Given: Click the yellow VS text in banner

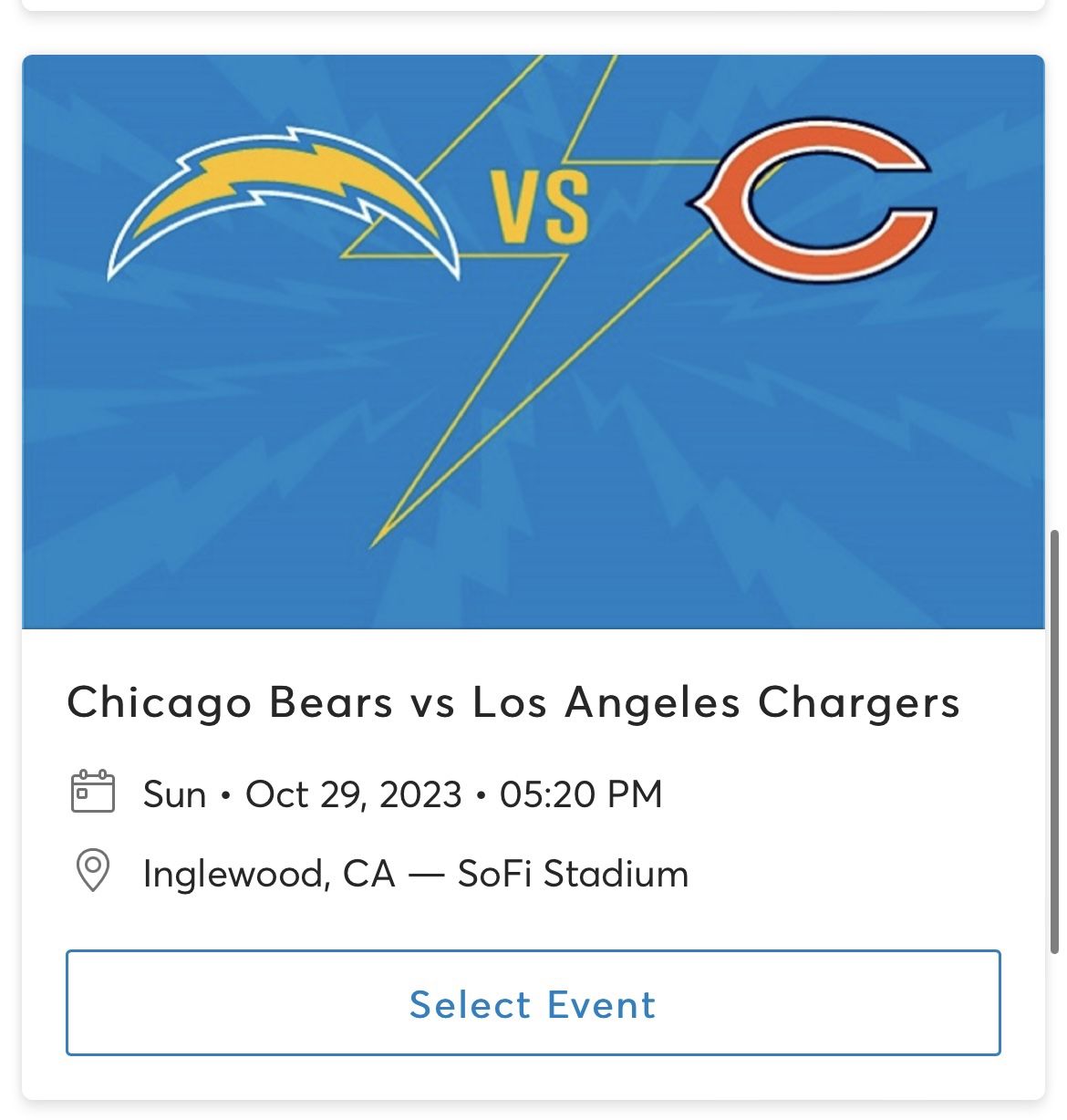Looking at the screenshot, I should click(541, 209).
